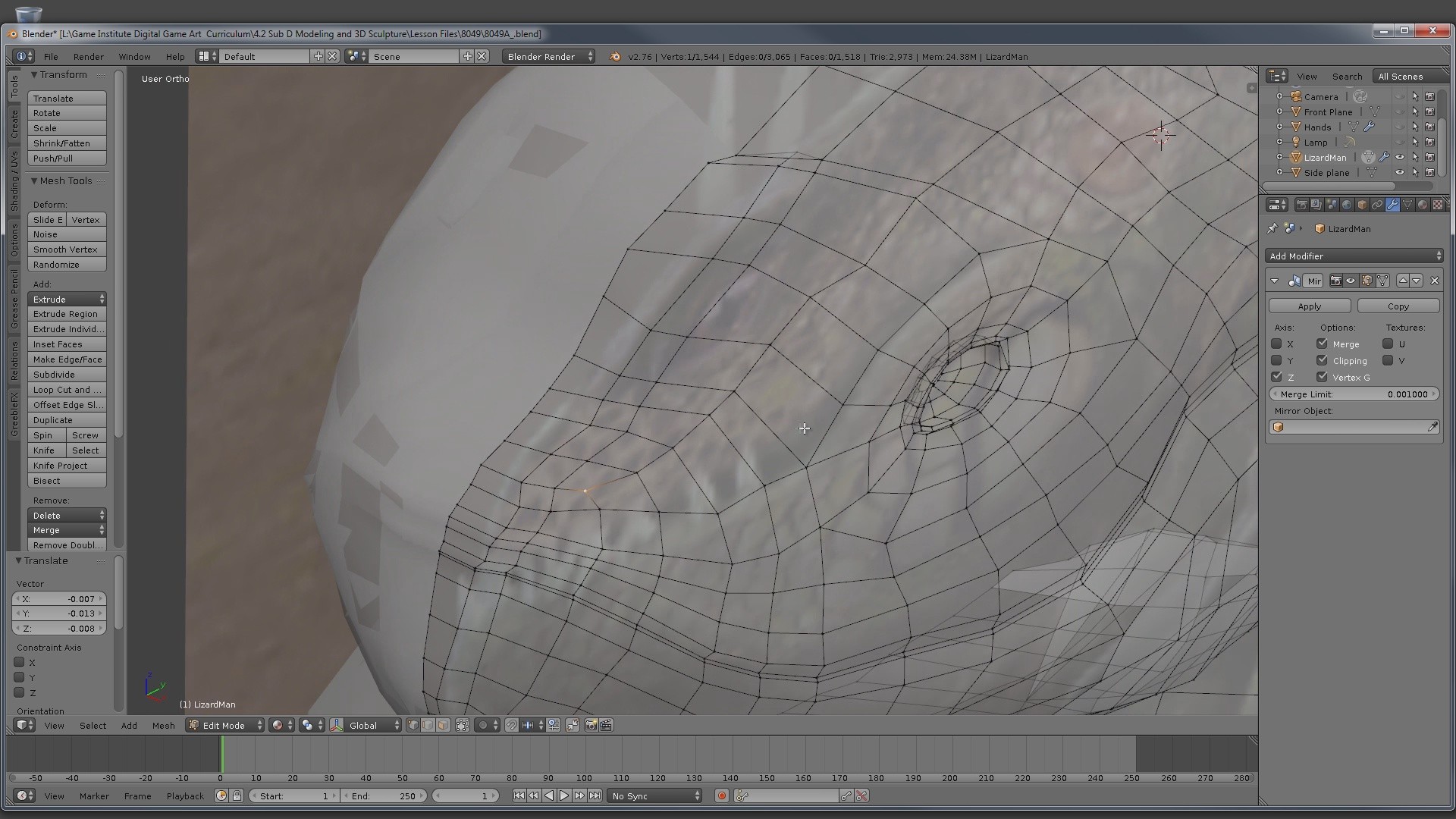Click OpenGL render animation clapper icon
The image size is (1456, 819).
[606, 725]
